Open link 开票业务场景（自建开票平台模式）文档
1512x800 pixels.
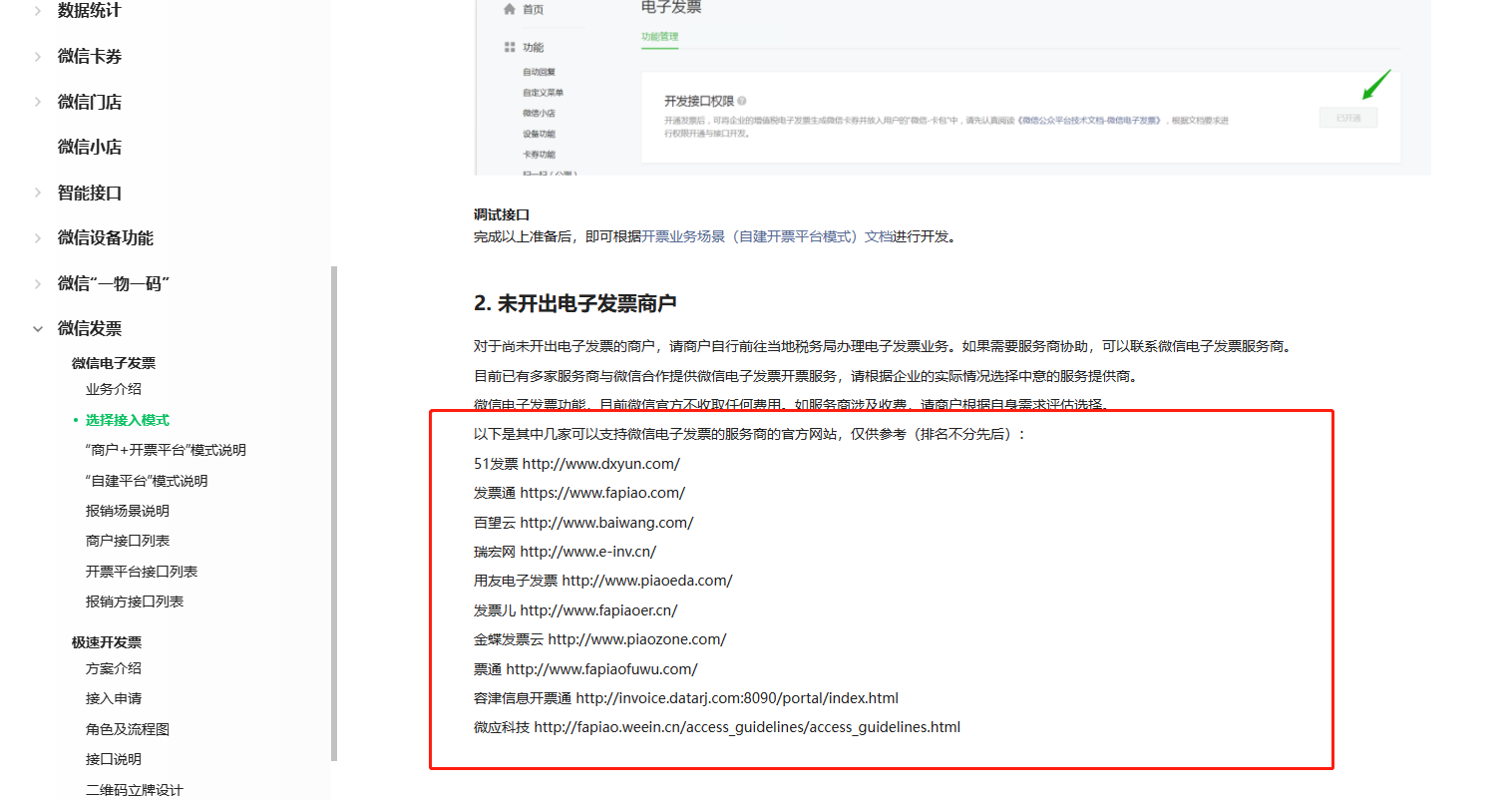(x=768, y=236)
